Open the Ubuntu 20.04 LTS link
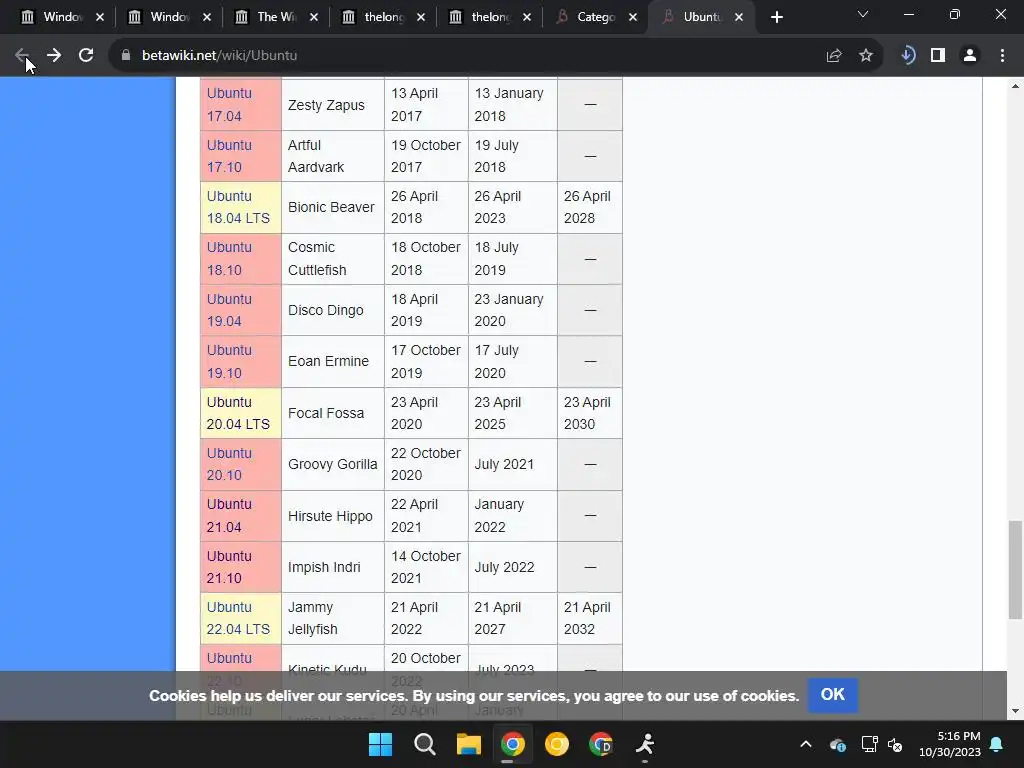 tap(238, 413)
